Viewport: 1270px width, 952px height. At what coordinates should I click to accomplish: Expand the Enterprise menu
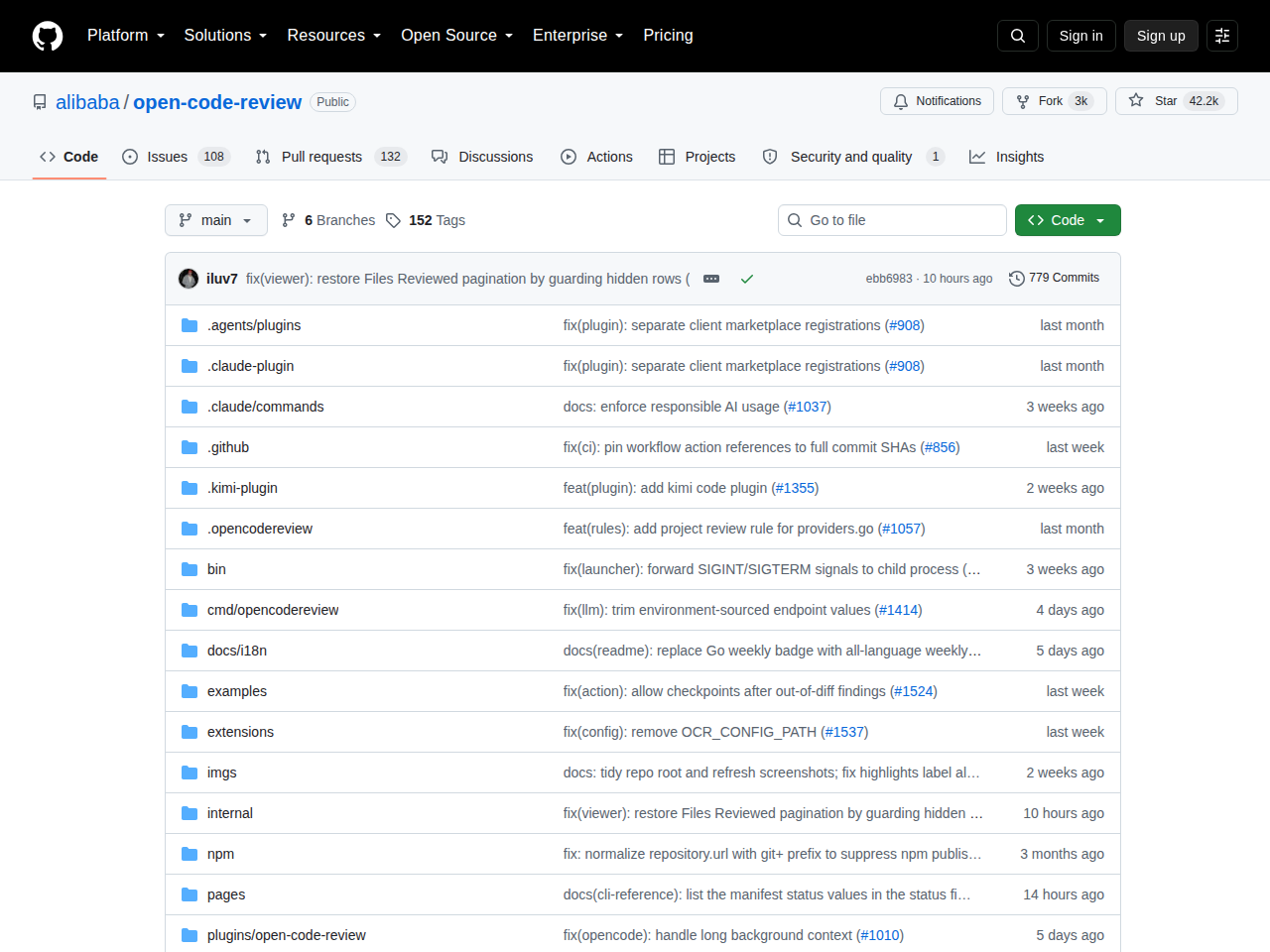578,36
